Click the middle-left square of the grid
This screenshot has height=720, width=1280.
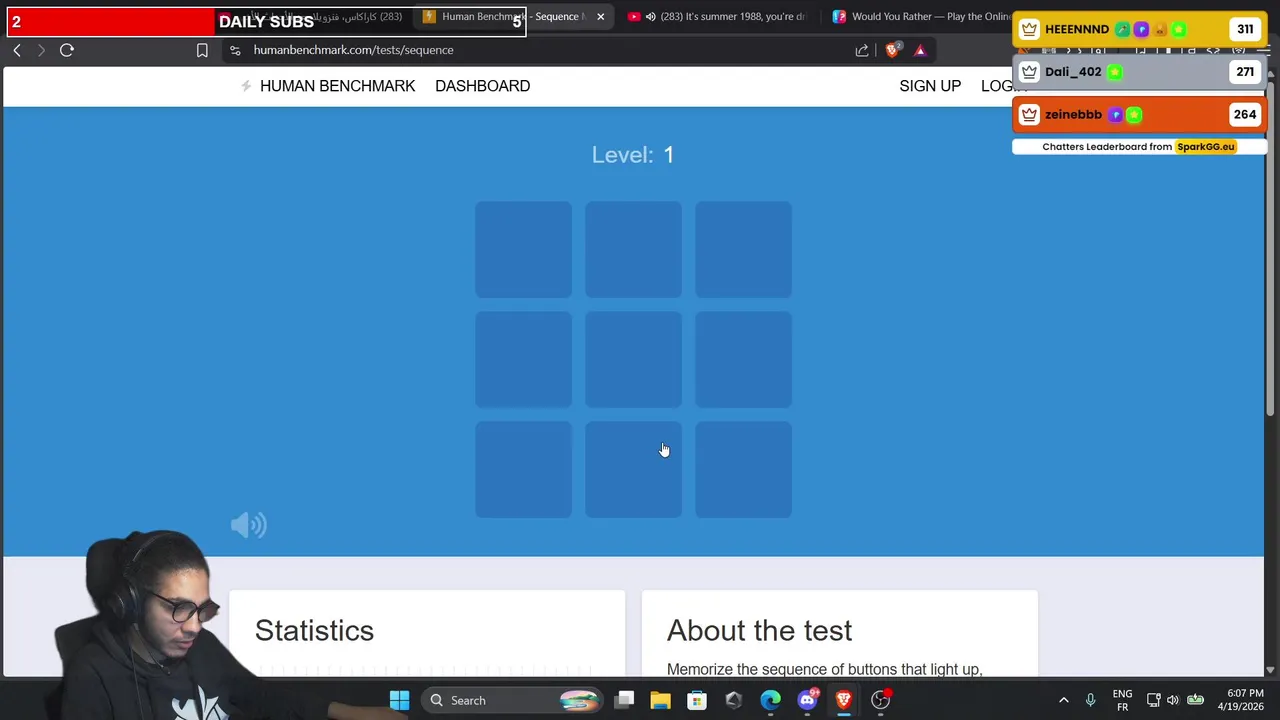coord(523,360)
